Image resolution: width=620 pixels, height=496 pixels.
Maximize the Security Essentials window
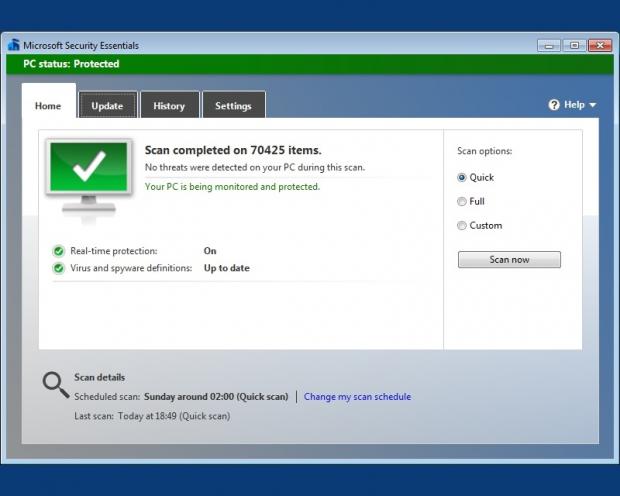pos(574,45)
